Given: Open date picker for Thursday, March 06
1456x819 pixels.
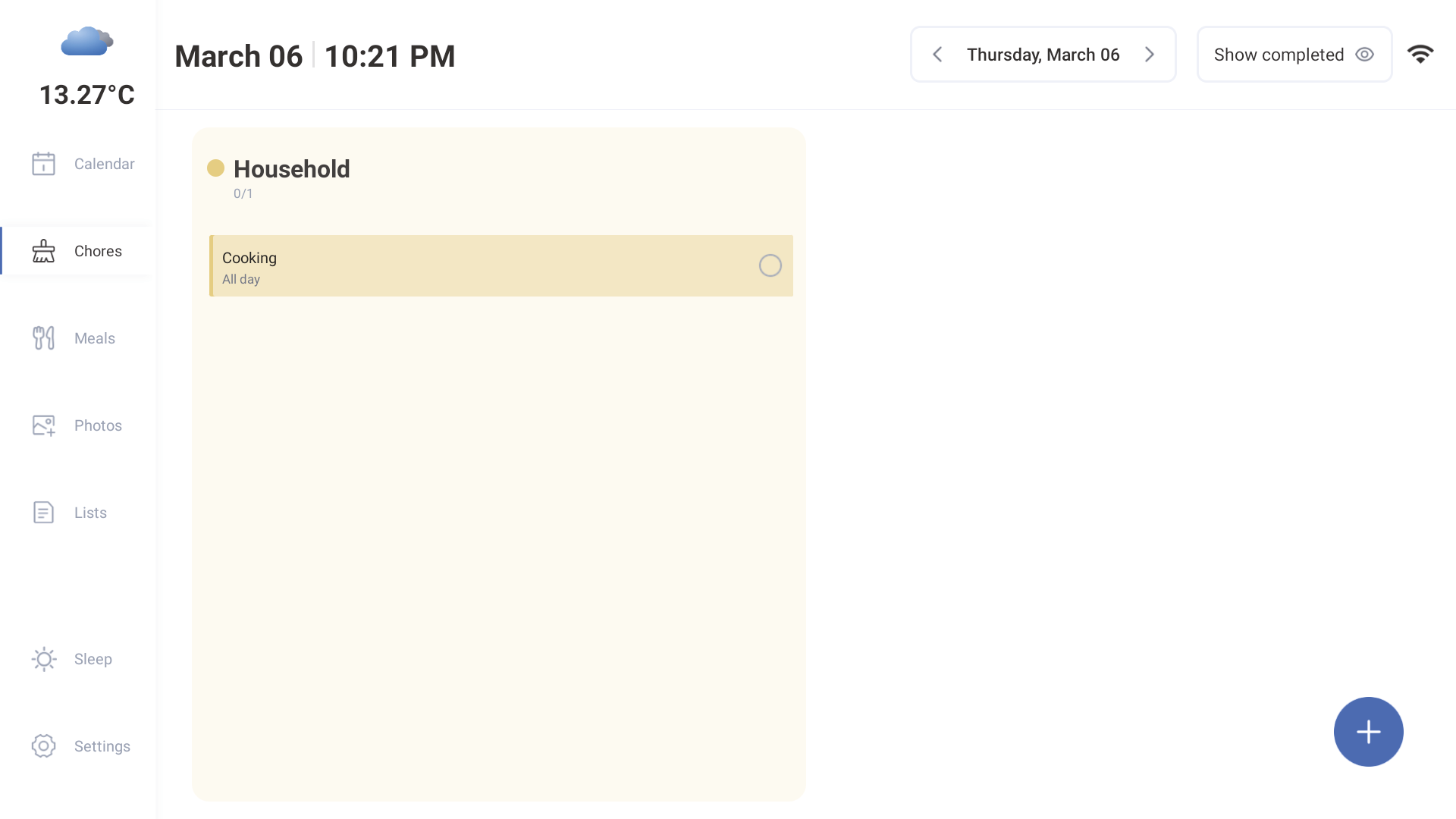Looking at the screenshot, I should [x=1043, y=55].
